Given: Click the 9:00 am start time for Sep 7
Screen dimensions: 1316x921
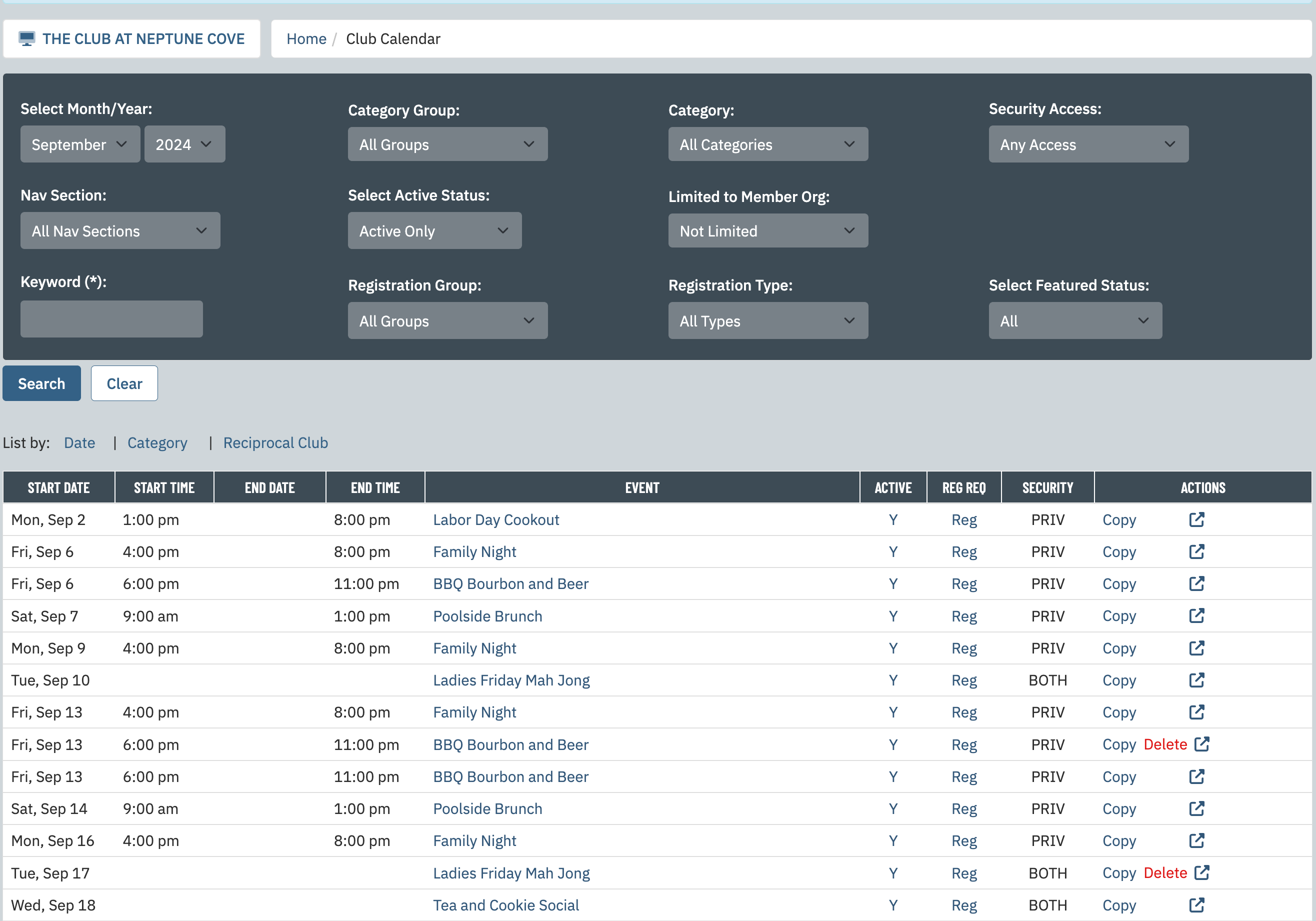Looking at the screenshot, I should click(x=150, y=615).
